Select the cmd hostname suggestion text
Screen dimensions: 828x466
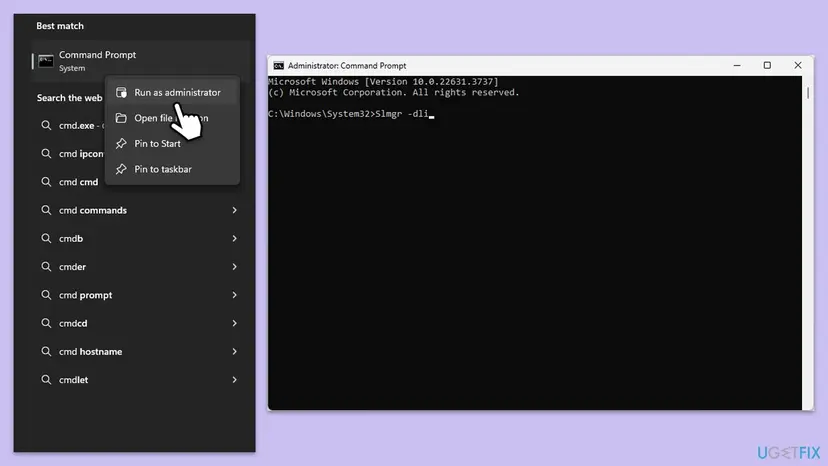[90, 351]
